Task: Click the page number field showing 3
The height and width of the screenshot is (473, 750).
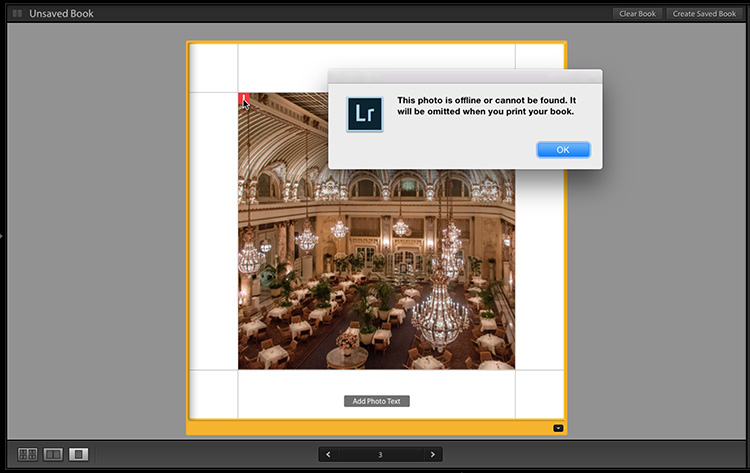Action: (x=380, y=454)
